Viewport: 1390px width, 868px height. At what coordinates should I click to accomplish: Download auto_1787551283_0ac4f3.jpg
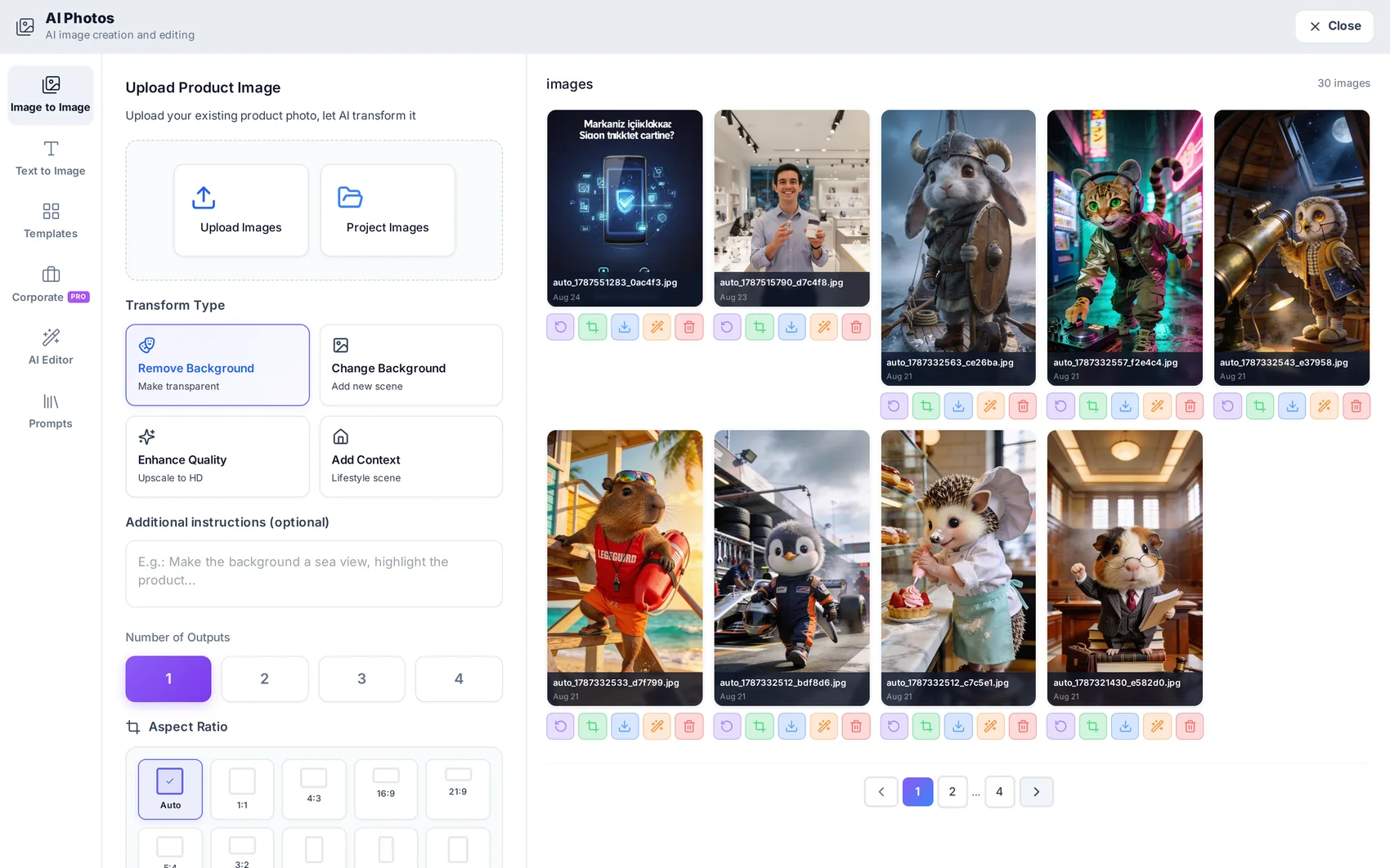(x=625, y=327)
